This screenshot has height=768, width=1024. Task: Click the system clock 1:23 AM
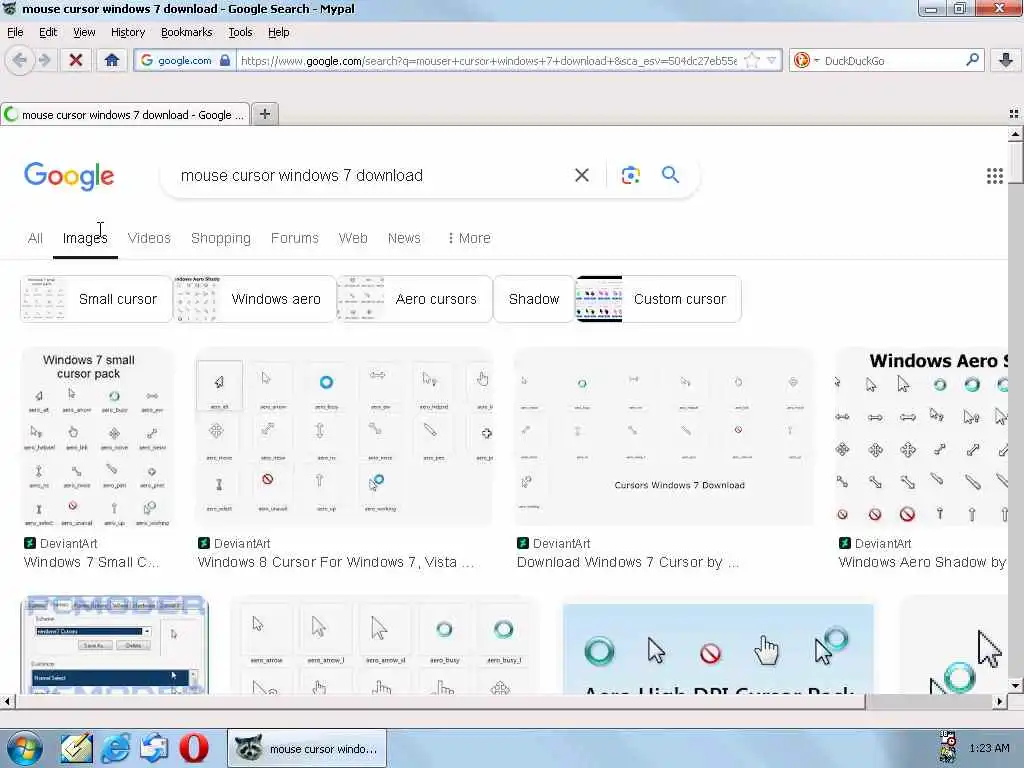pyautogui.click(x=989, y=748)
